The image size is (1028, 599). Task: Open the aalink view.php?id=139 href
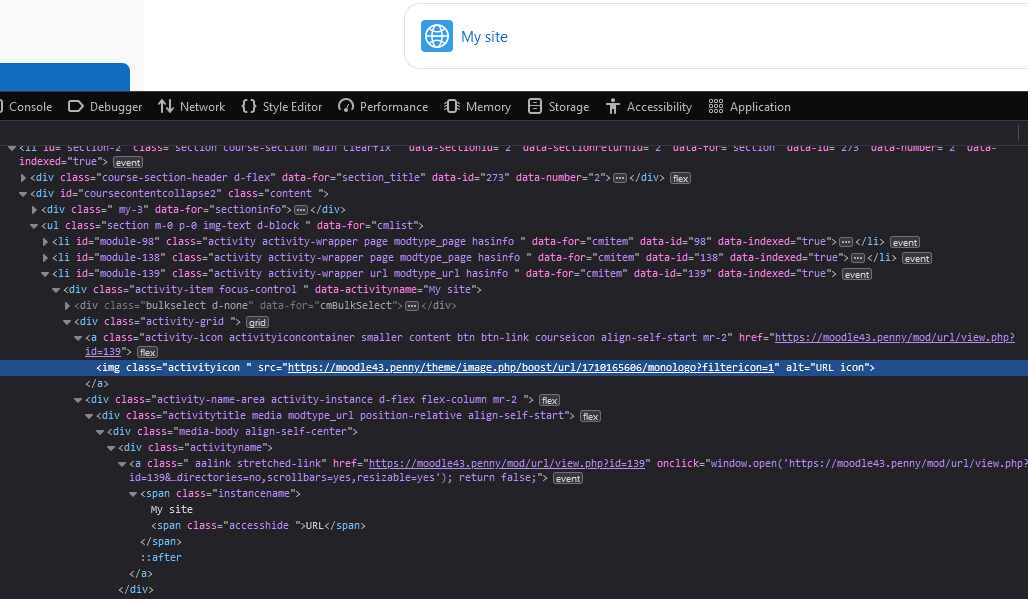tap(507, 463)
